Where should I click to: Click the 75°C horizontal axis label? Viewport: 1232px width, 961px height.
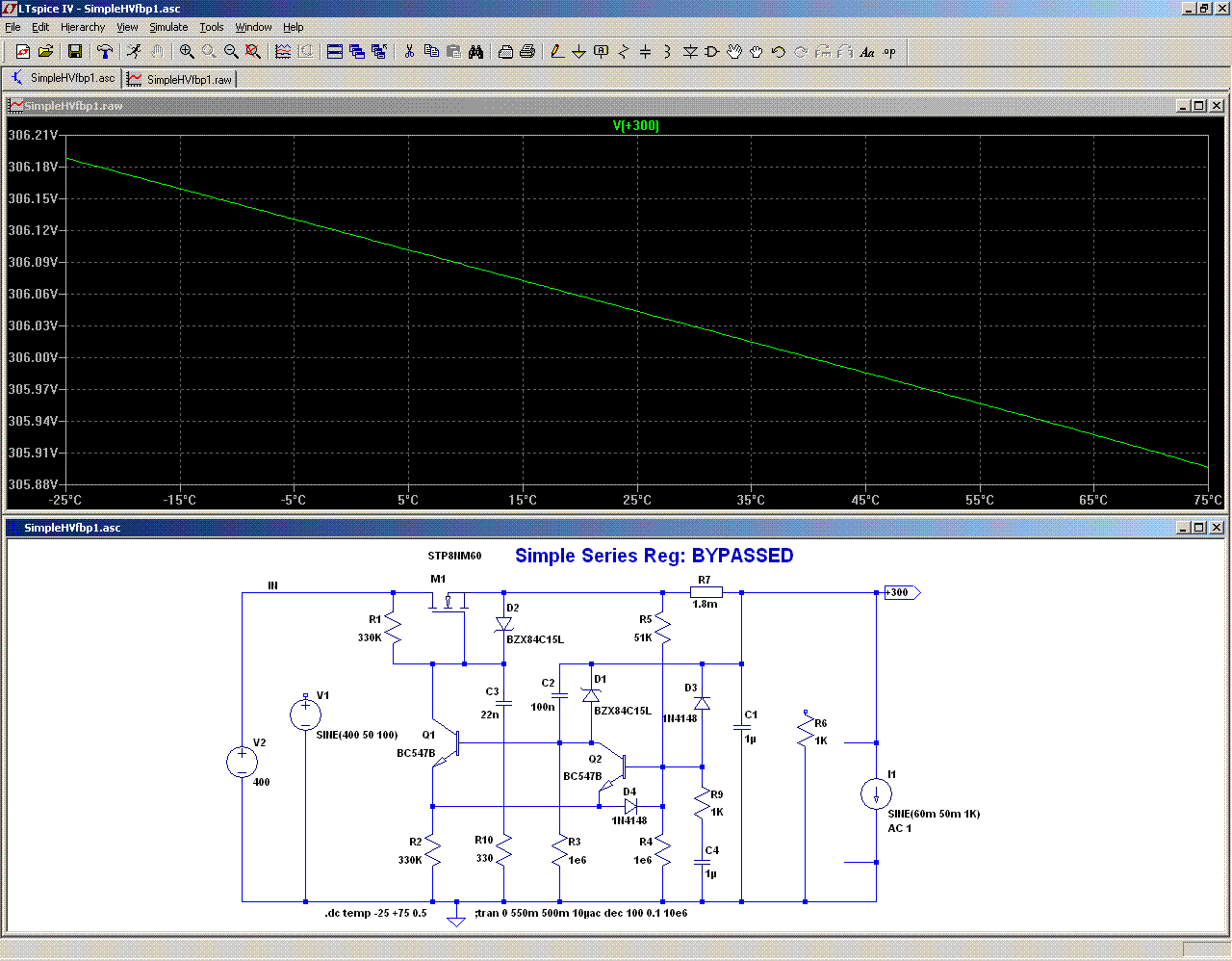point(1208,500)
